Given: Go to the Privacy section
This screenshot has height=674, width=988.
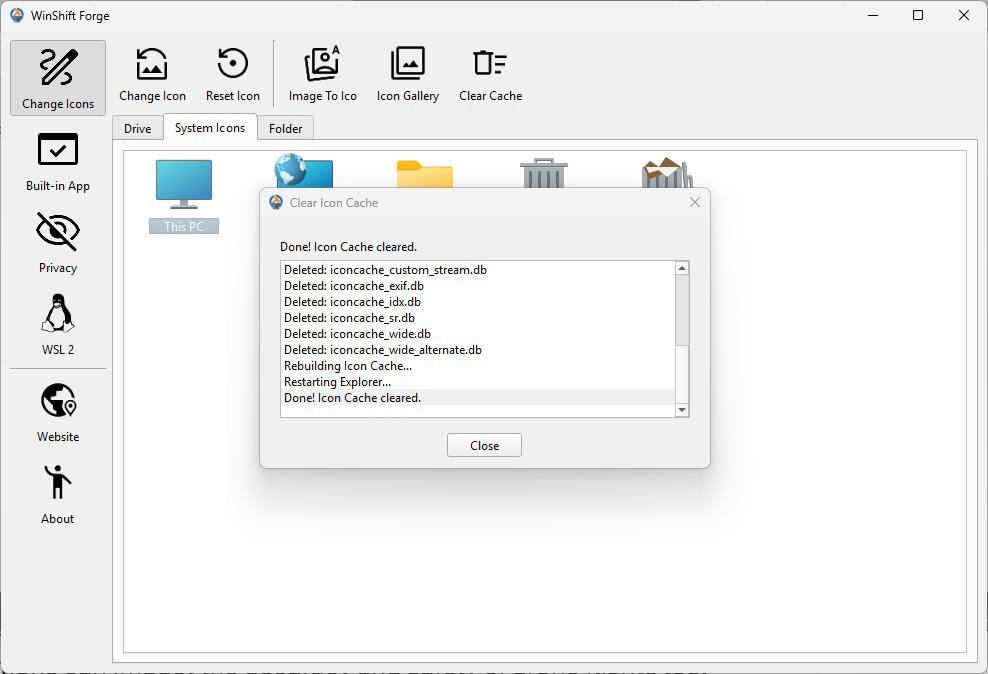Looking at the screenshot, I should coord(58,242).
